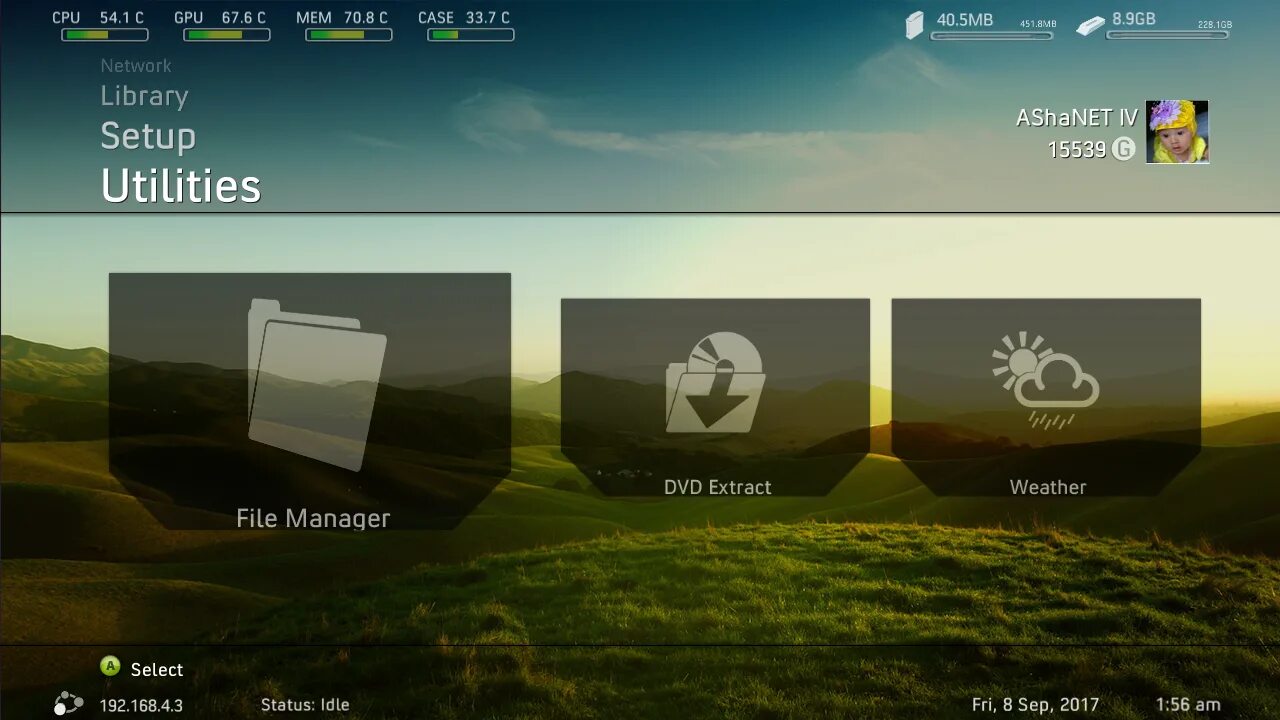Click the memory unit storage icon
The image size is (1280, 720).
(914, 26)
